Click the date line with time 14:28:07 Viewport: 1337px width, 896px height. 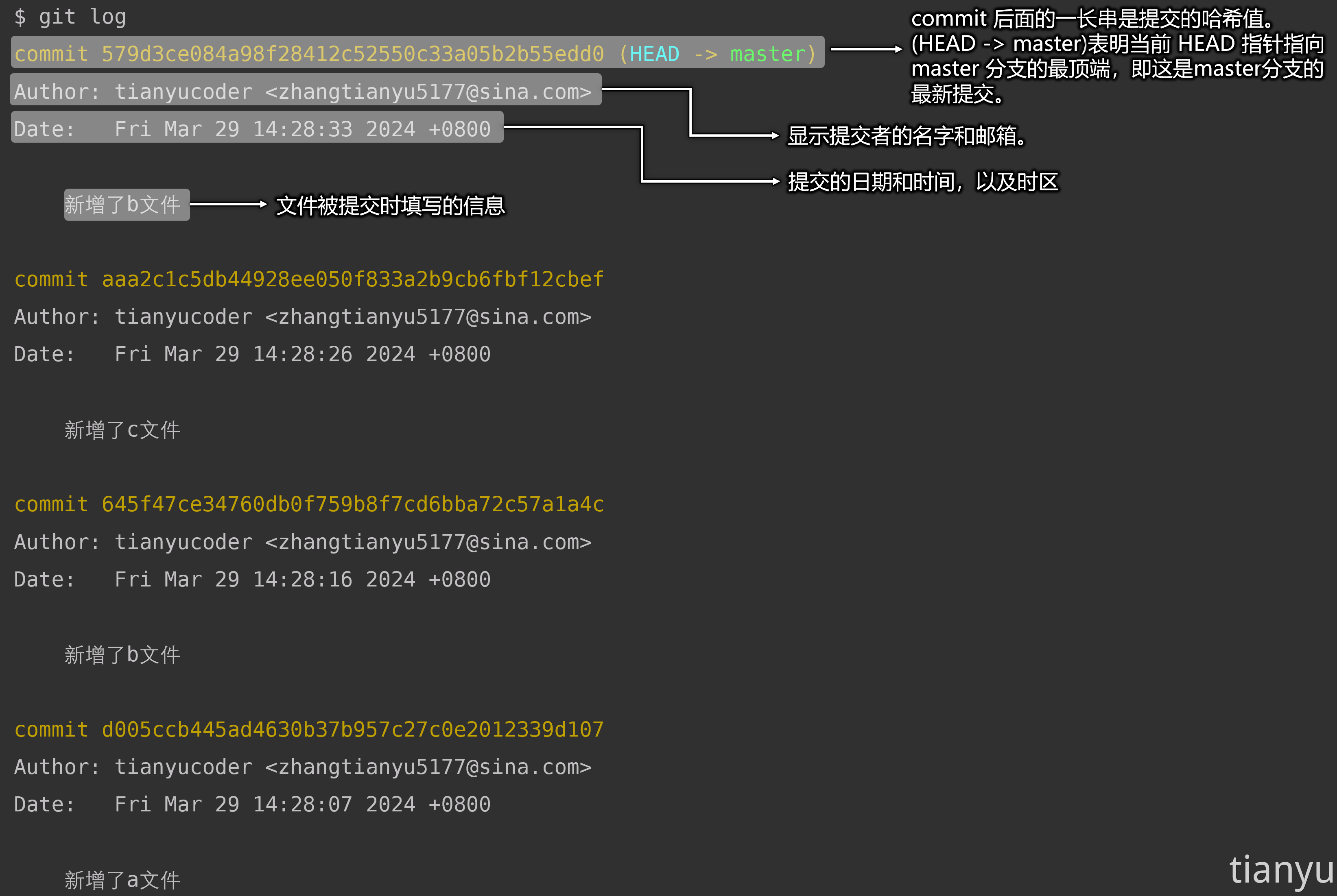tap(252, 804)
